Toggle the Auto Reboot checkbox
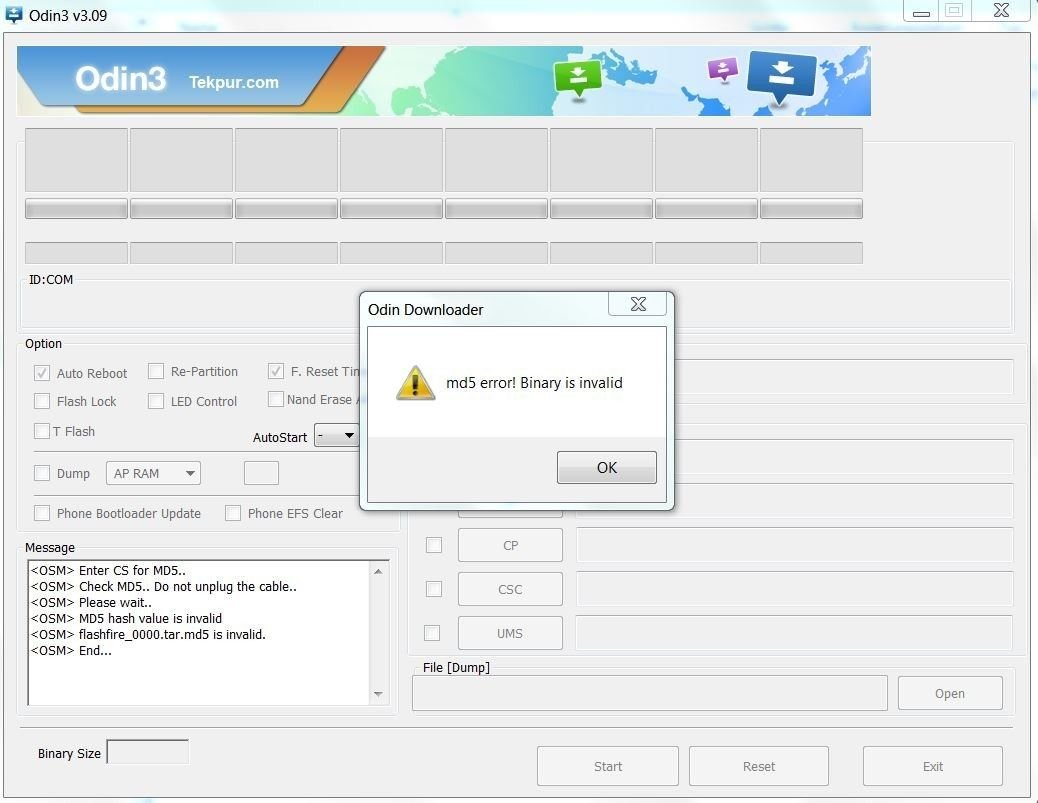This screenshot has height=803, width=1038. (42, 373)
